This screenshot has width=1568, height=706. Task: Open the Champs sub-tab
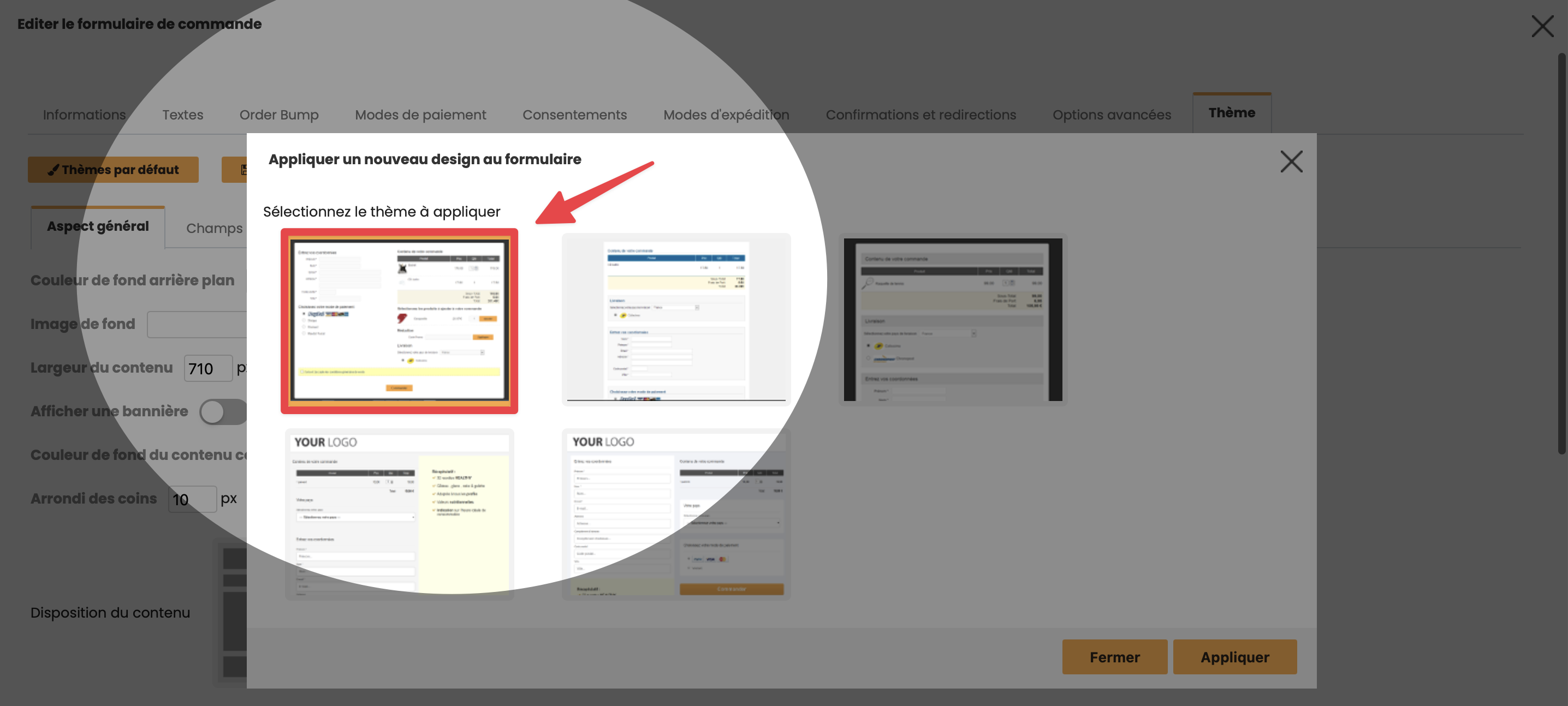tap(214, 228)
